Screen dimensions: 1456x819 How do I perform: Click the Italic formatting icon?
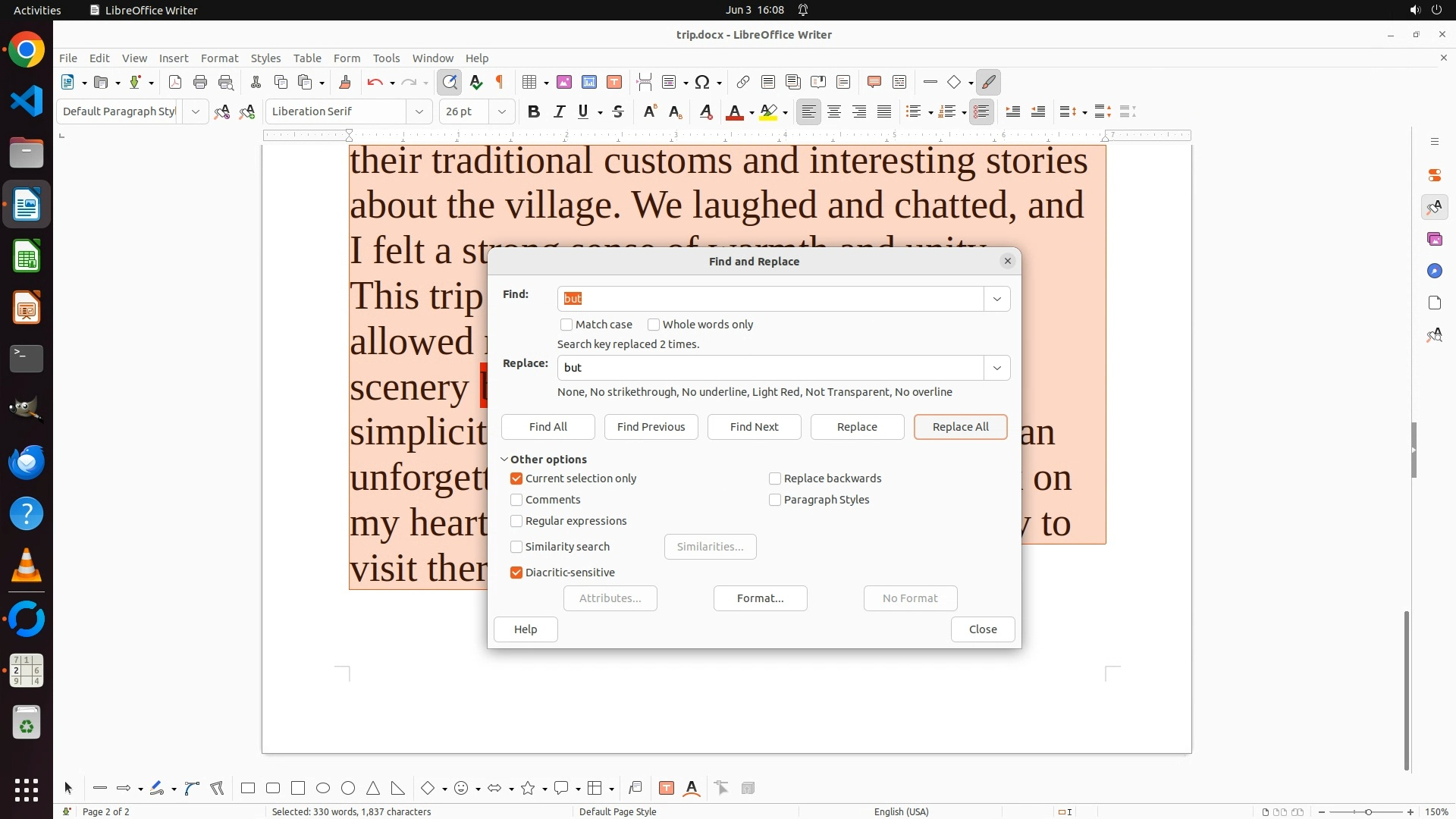(x=559, y=111)
